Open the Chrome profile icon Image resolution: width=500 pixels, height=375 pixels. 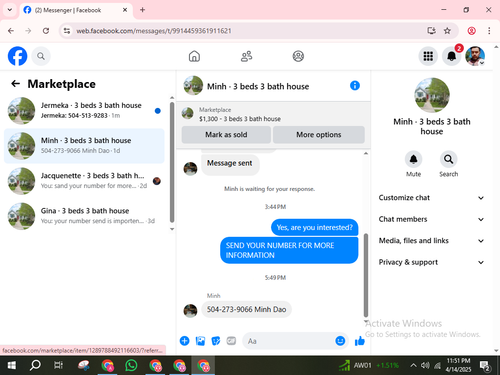coord(471,31)
